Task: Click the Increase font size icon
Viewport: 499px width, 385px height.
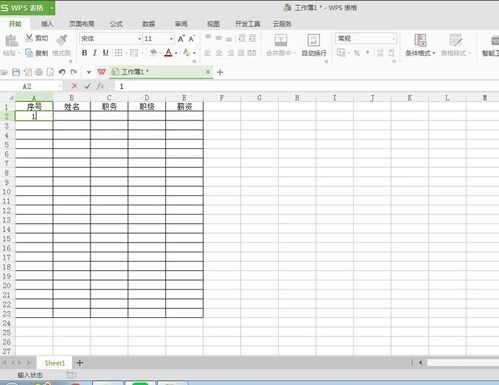Action: click(181, 39)
